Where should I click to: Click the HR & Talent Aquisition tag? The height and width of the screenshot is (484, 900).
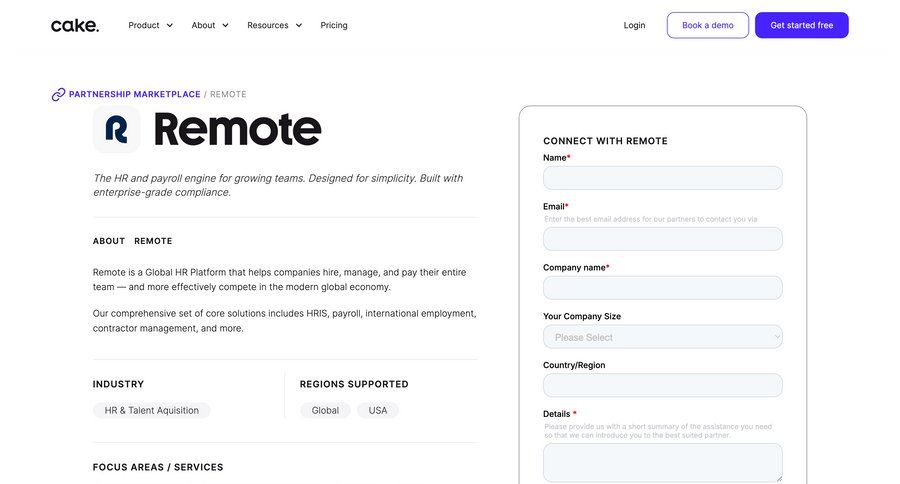[152, 410]
